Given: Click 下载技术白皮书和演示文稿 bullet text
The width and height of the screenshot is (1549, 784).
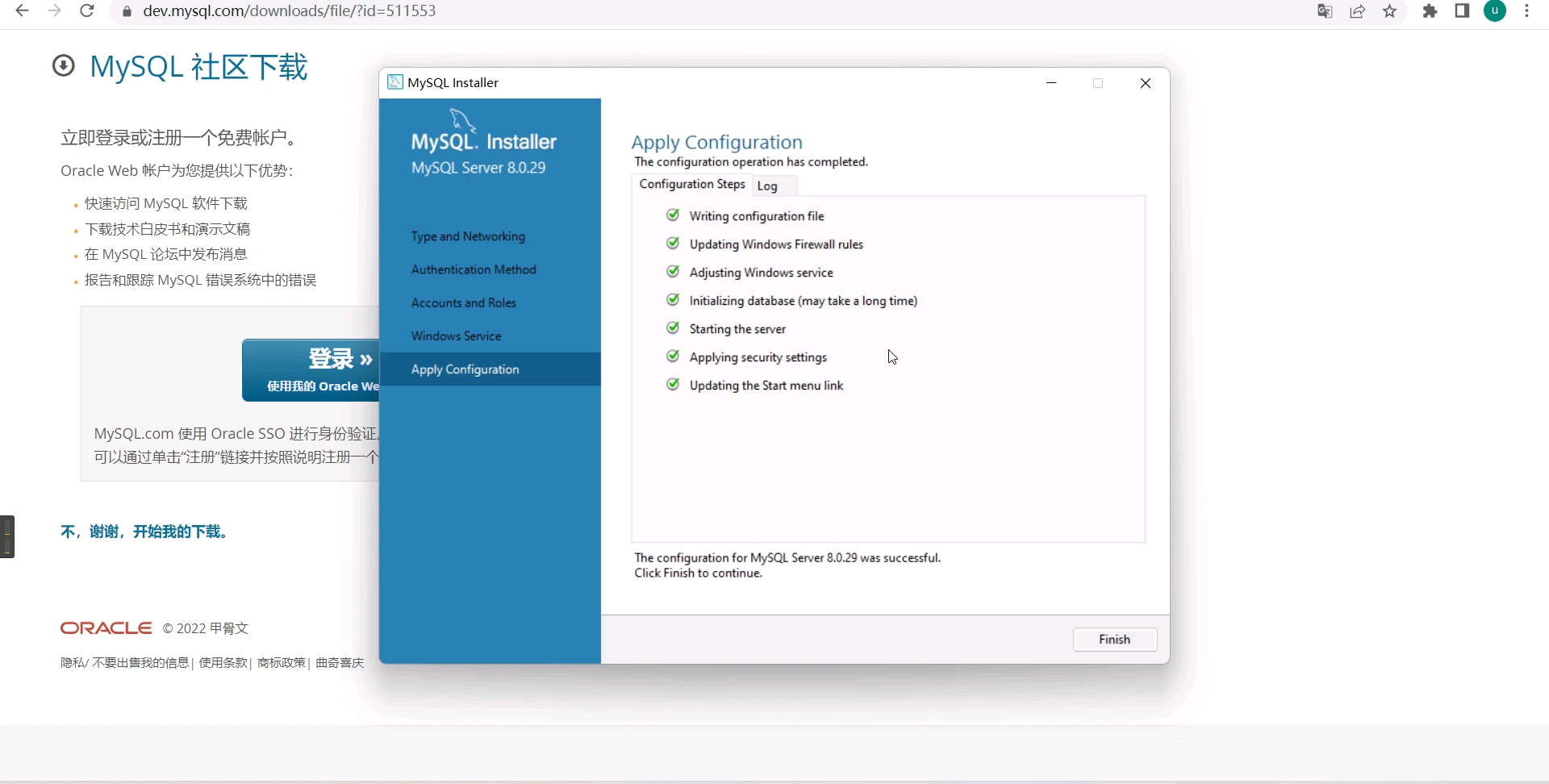Looking at the screenshot, I should pyautogui.click(x=168, y=229).
